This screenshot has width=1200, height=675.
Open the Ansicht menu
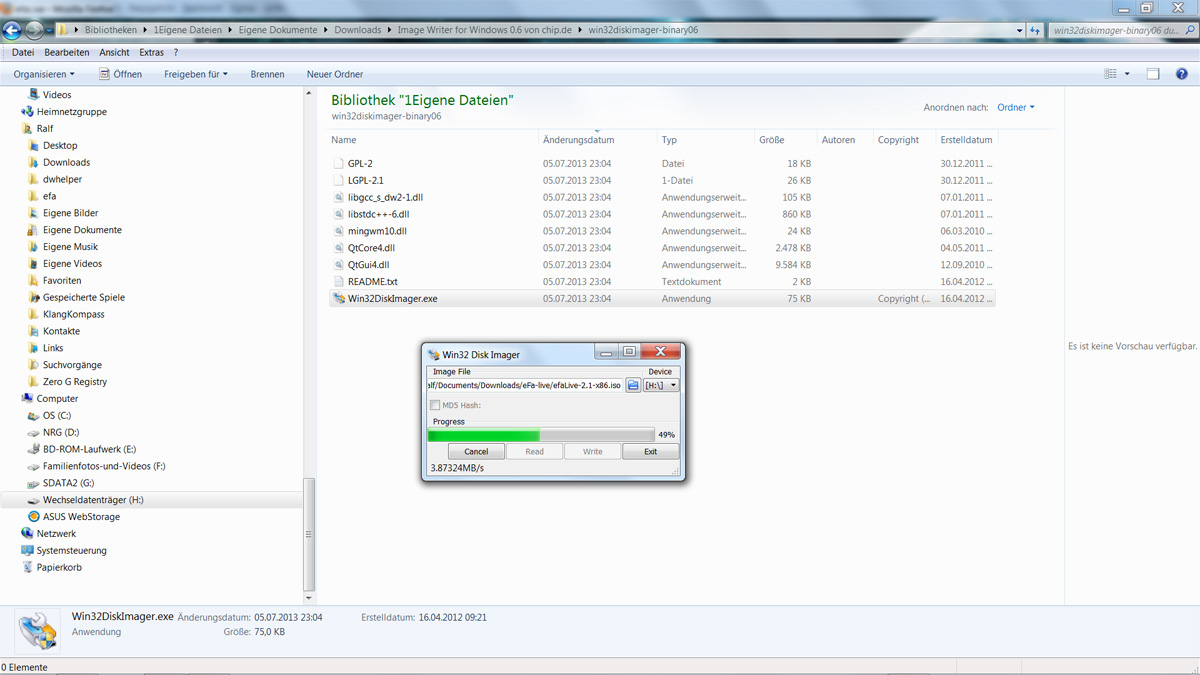(113, 52)
